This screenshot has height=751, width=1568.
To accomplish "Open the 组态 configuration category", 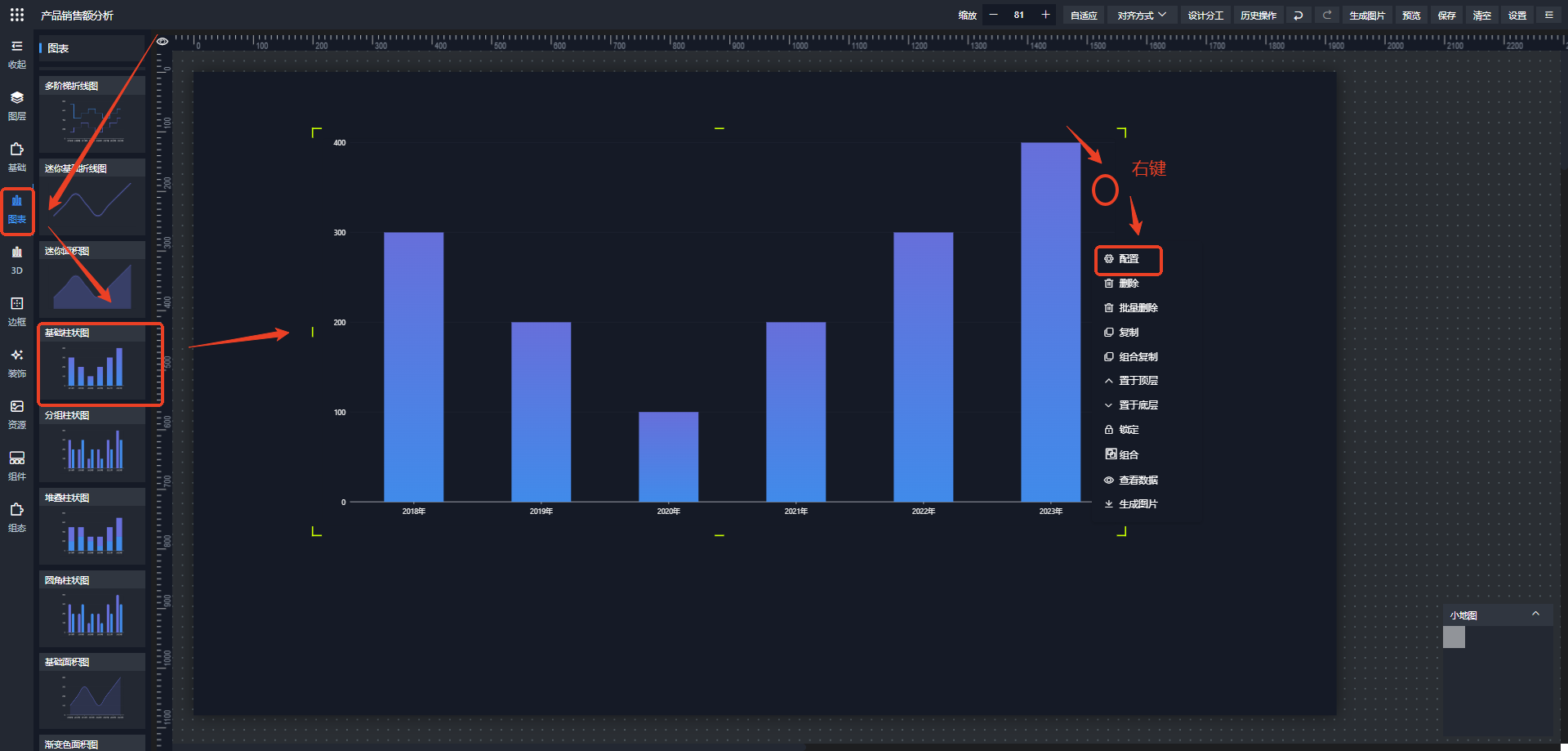I will point(16,517).
